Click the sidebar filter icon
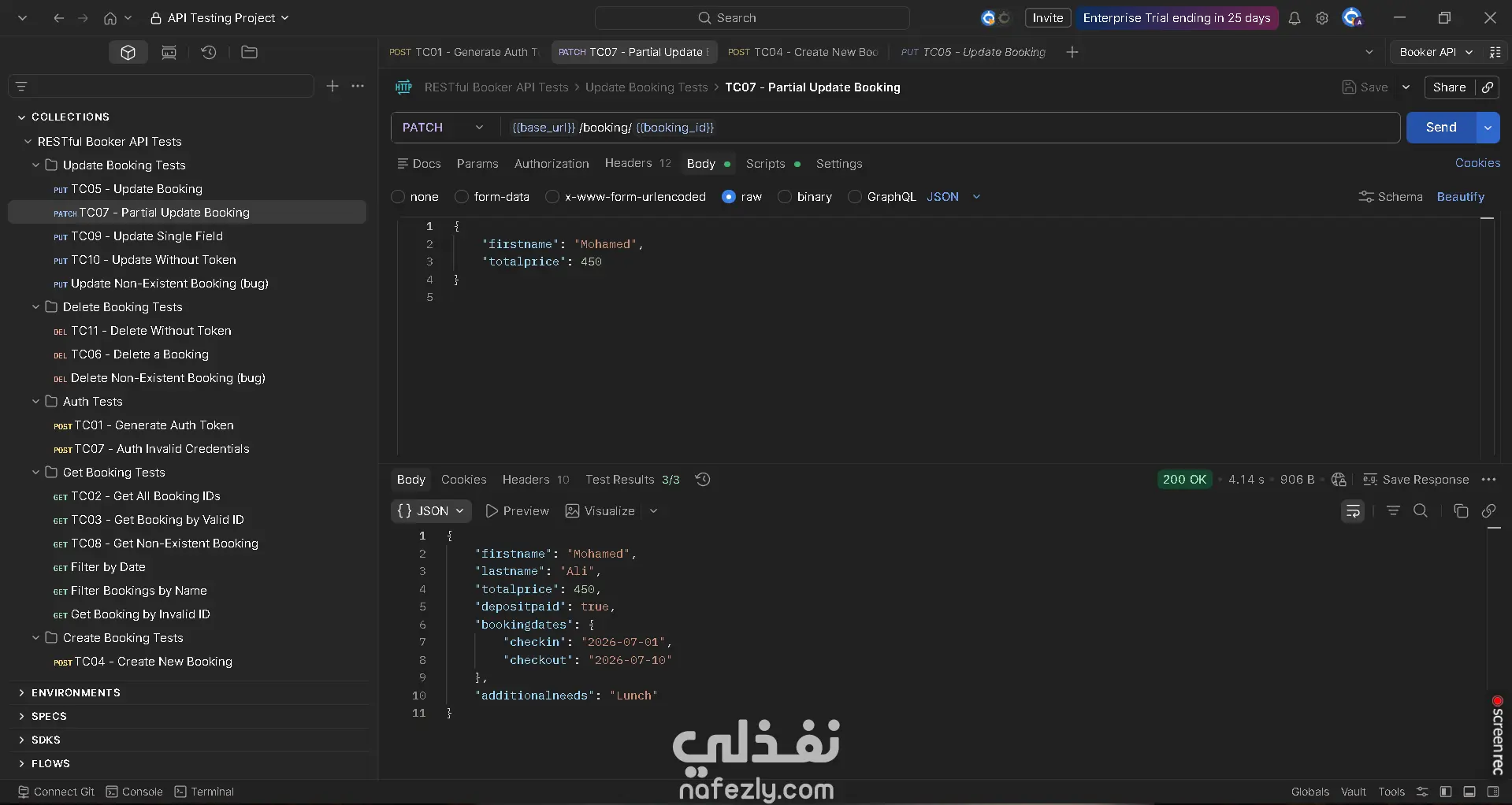The width and height of the screenshot is (1512, 805). pyautogui.click(x=22, y=87)
